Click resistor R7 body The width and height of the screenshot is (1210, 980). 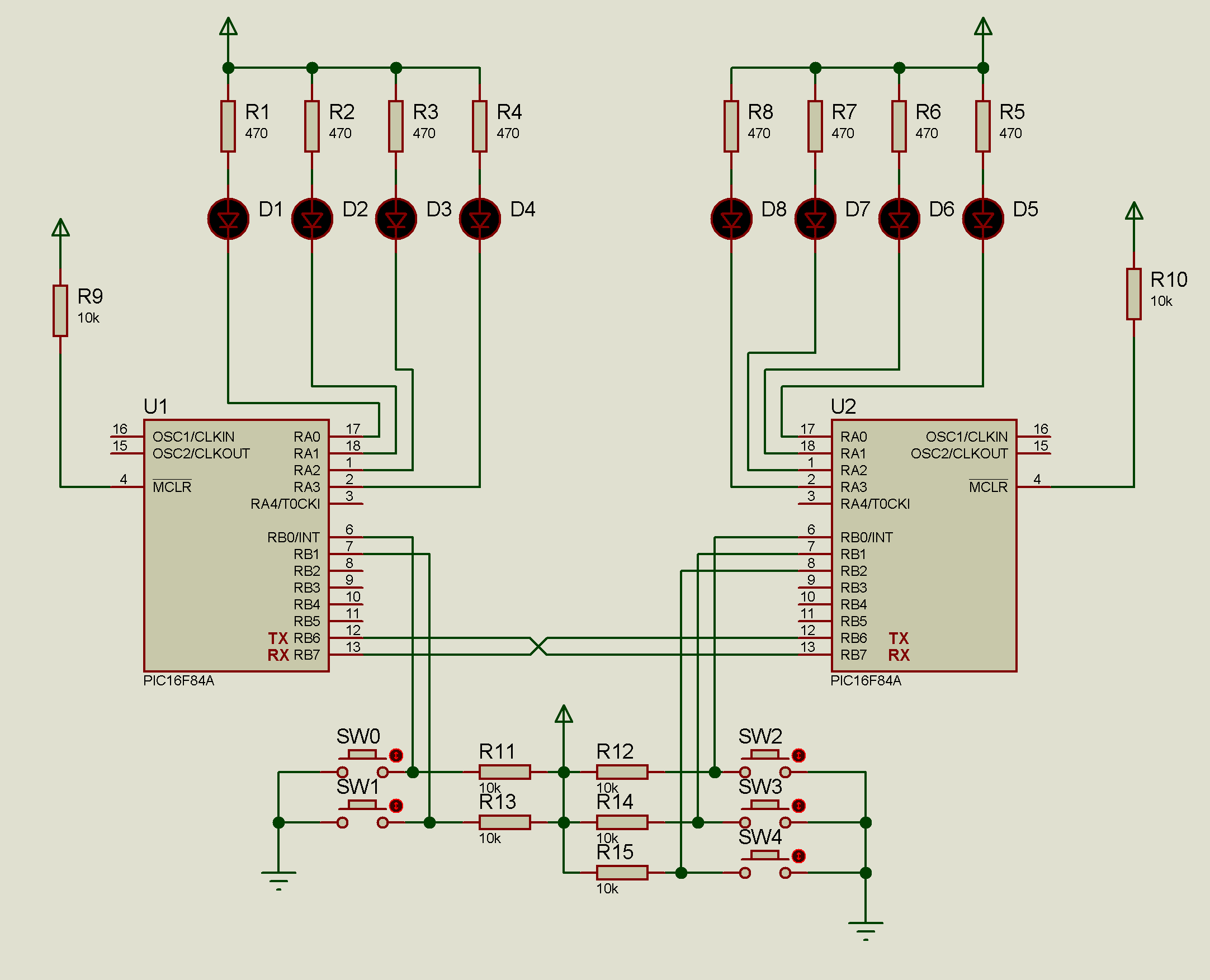pyautogui.click(x=815, y=126)
